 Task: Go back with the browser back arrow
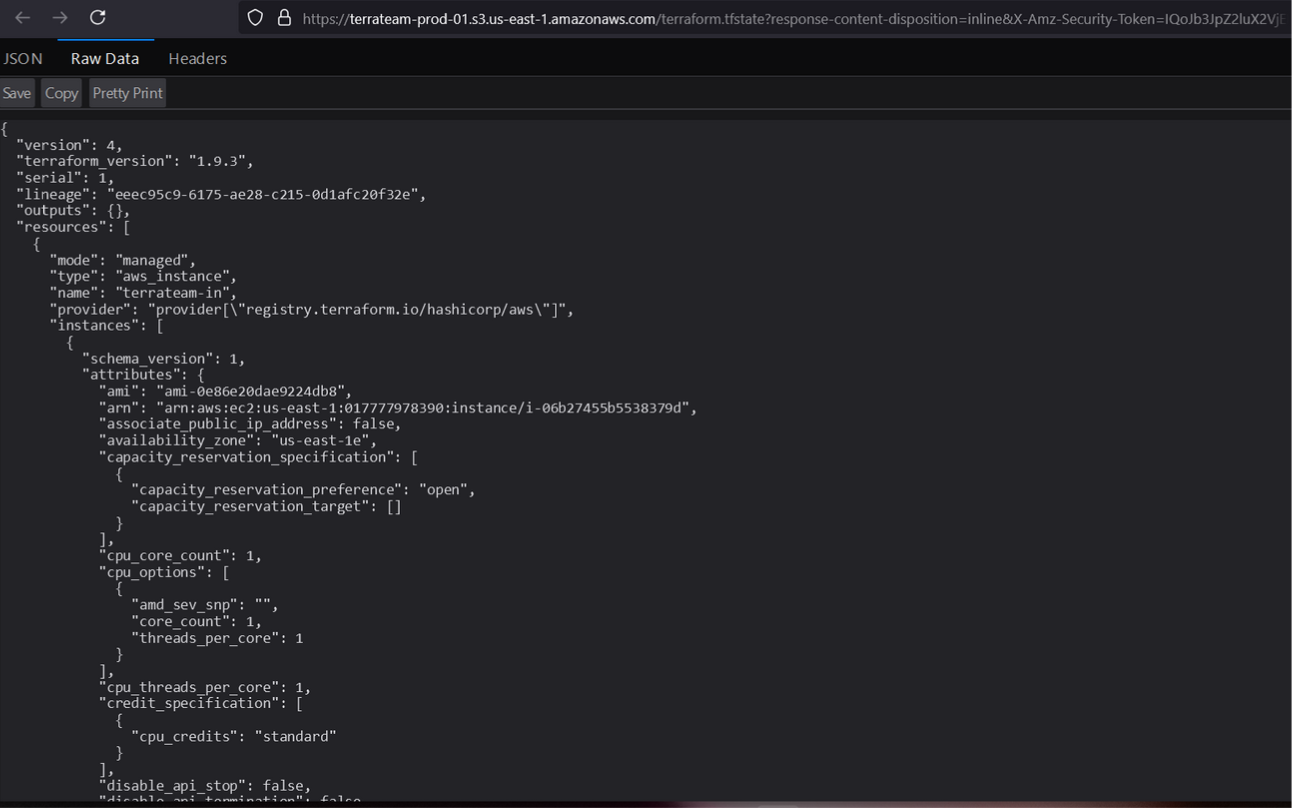click(22, 18)
